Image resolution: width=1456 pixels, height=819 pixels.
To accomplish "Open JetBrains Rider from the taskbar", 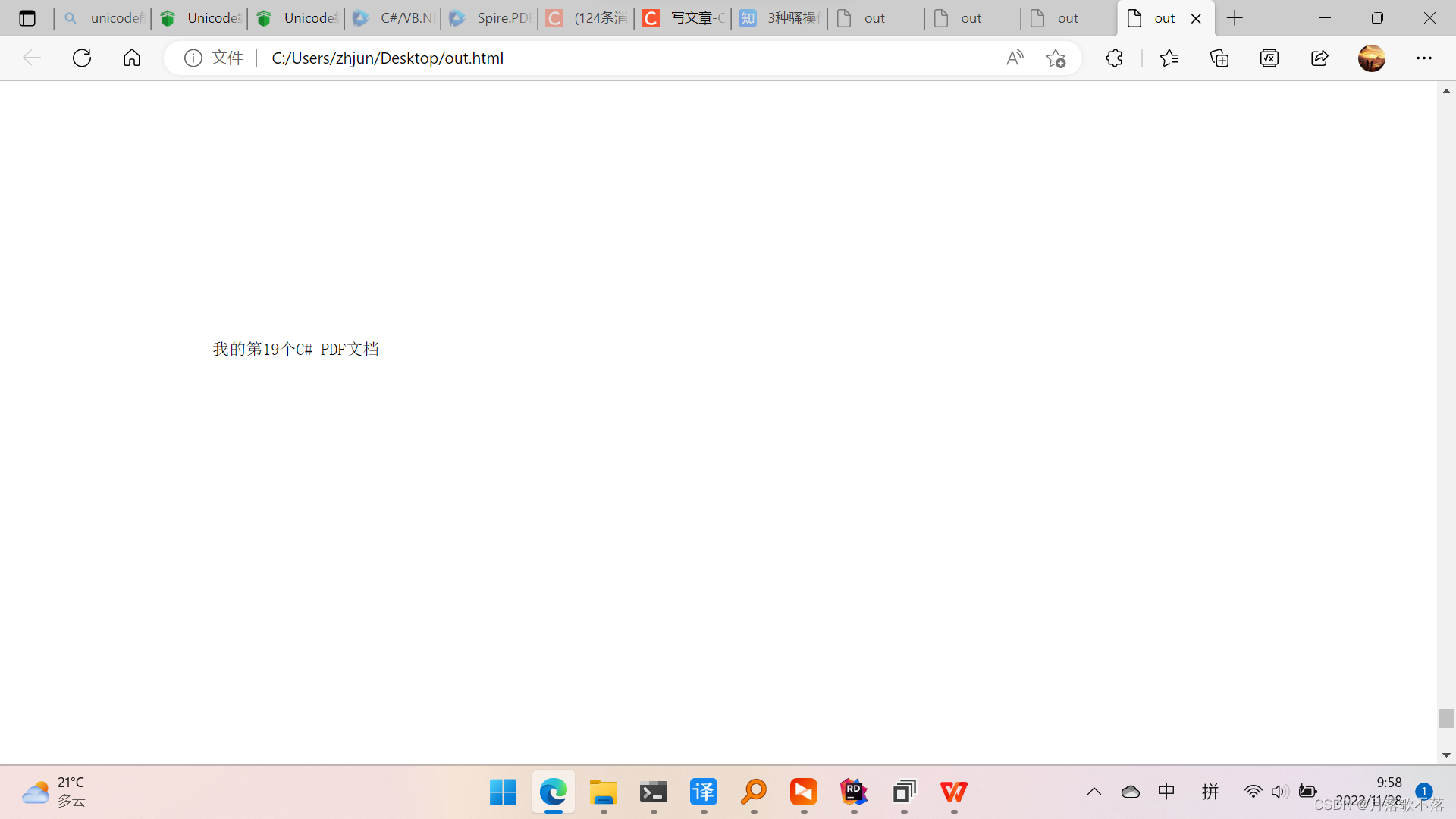I will tap(854, 792).
